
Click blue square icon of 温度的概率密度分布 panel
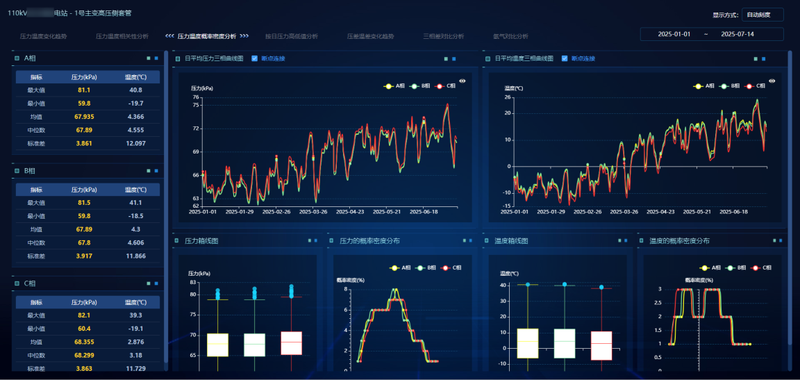[781, 240]
